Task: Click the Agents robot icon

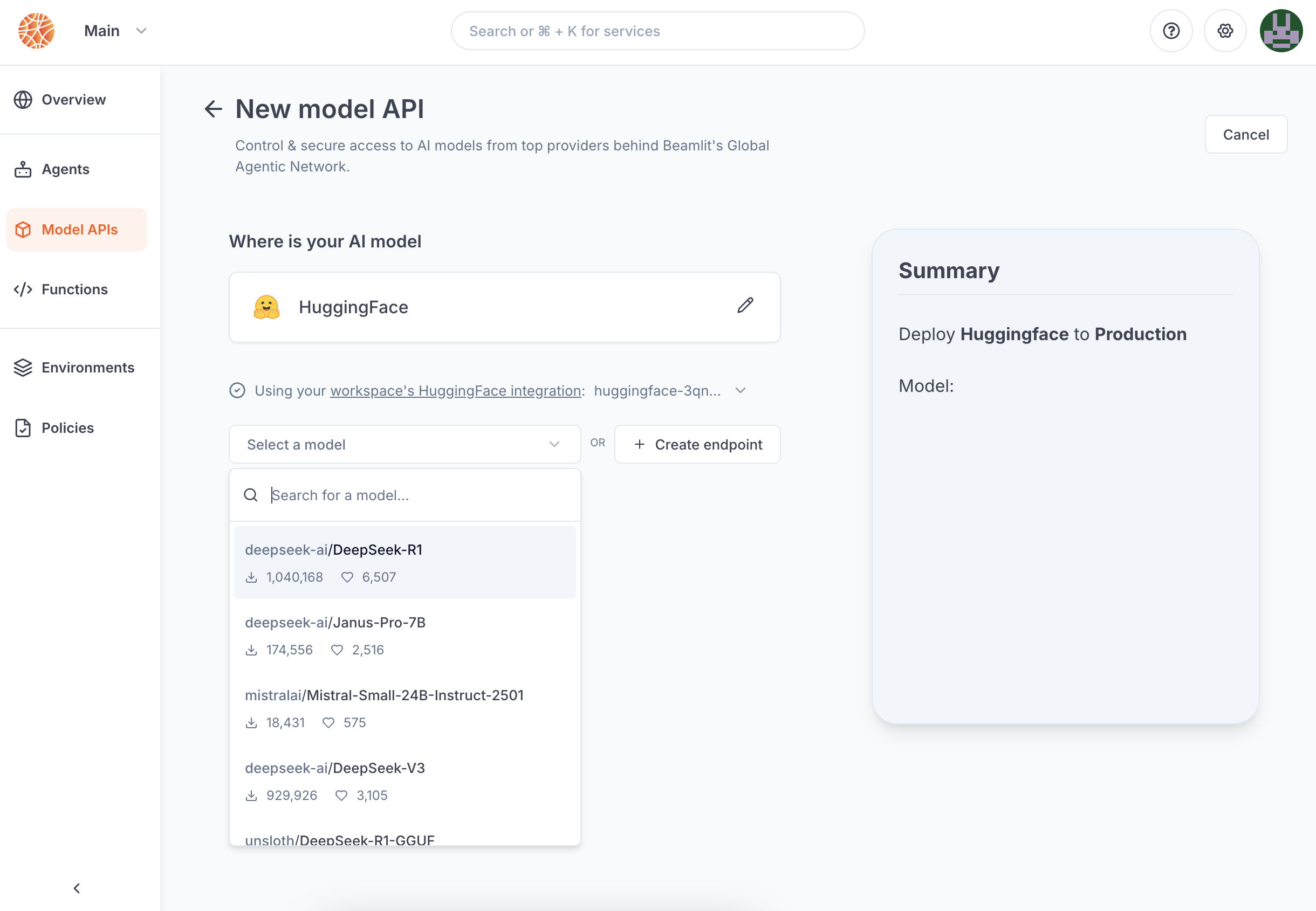Action: (x=23, y=169)
